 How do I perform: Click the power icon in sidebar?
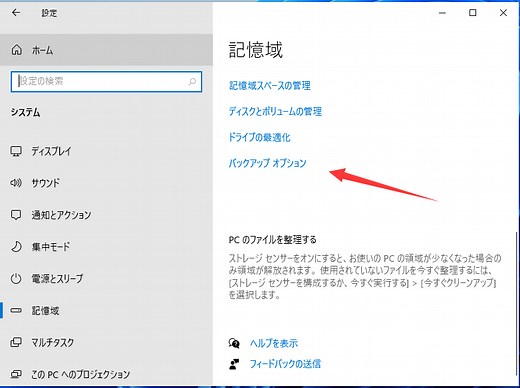[x=16, y=279]
